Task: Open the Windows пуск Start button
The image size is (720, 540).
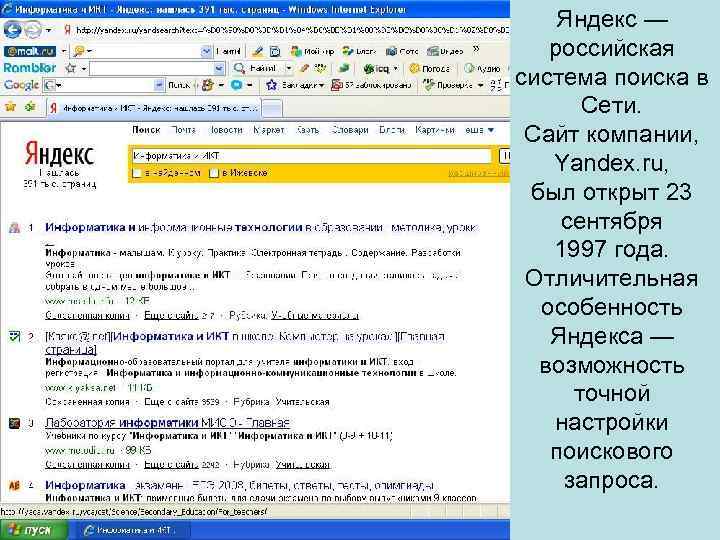Action: point(33,530)
